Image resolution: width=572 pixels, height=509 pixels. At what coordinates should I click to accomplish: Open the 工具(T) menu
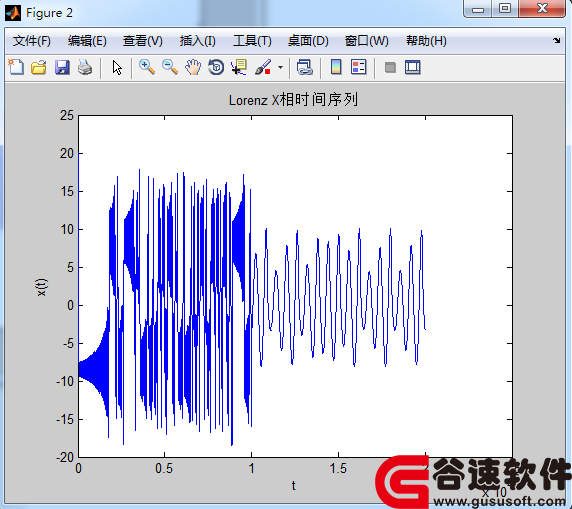[252, 41]
